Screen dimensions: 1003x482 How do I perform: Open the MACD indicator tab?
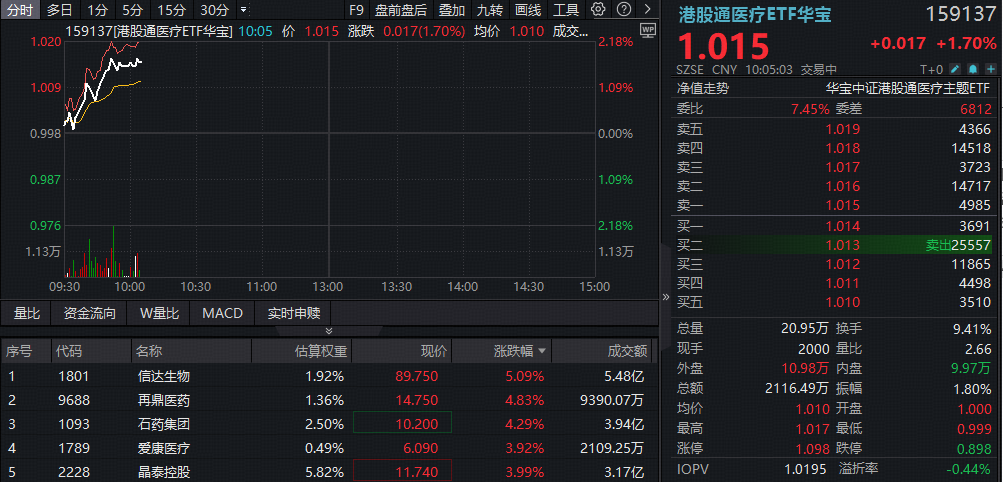click(223, 313)
